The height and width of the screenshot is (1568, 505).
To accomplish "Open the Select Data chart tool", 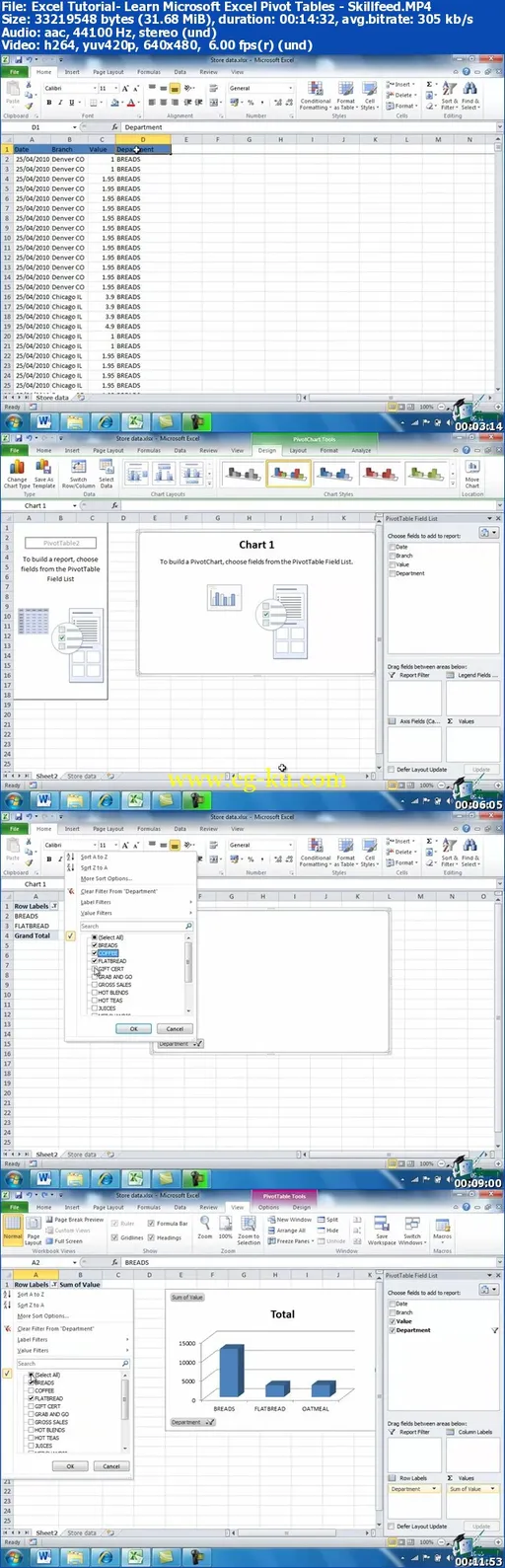I will pos(106,473).
